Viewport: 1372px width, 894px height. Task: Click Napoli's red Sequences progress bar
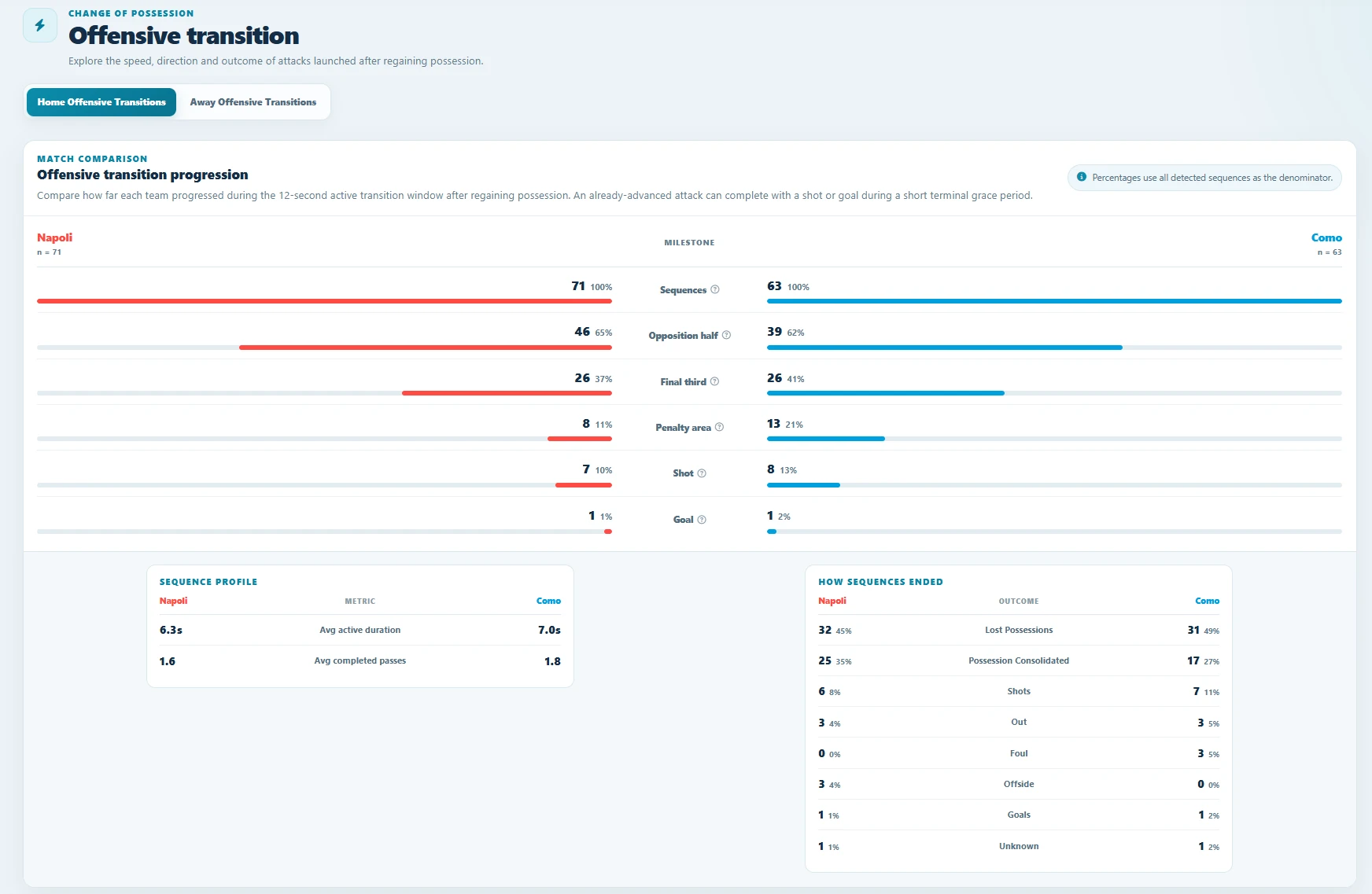[x=324, y=301]
